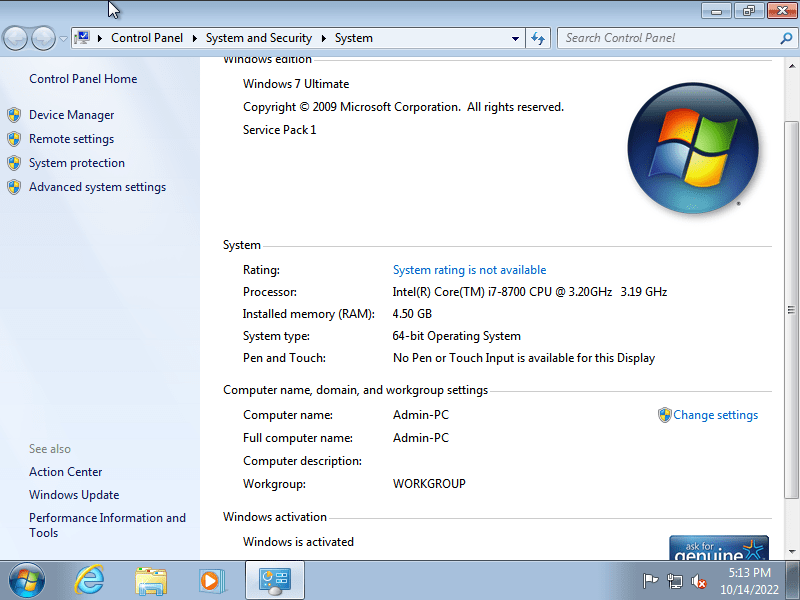Open the address bar history dropdown
Image resolution: width=800 pixels, height=600 pixels.
[515, 38]
